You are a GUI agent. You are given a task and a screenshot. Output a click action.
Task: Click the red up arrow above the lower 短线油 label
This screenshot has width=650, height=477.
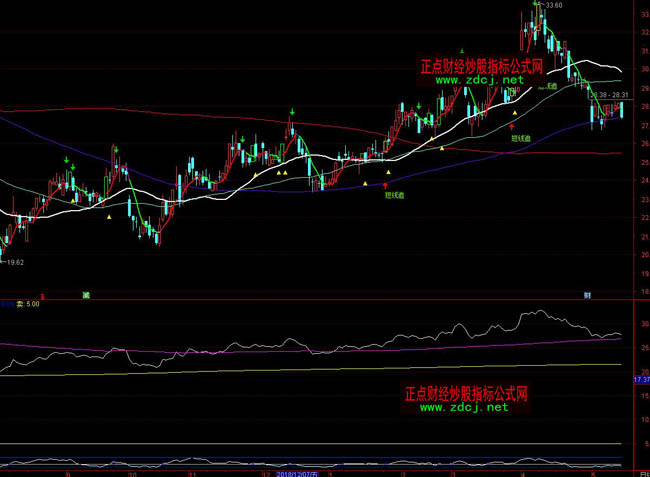[x=386, y=185]
